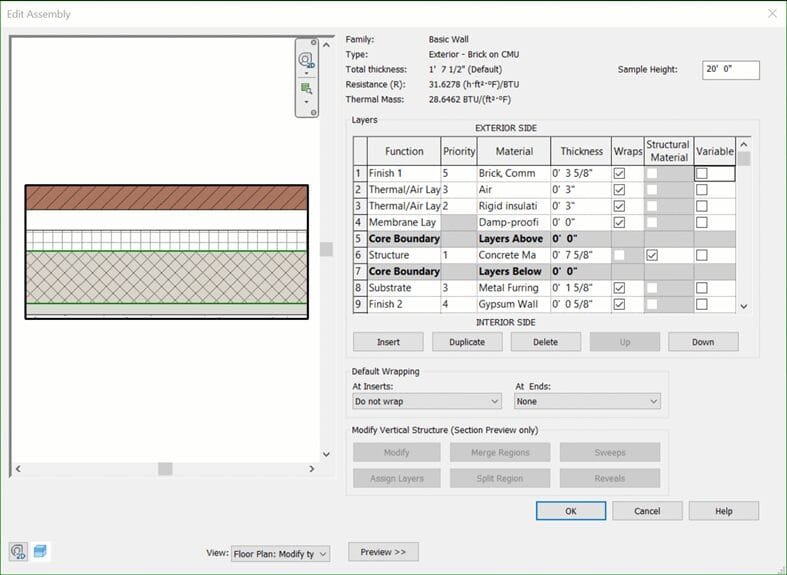Open the 2D steering wheel navigation tool
Viewport: 787px width, 575px height.
(306, 59)
